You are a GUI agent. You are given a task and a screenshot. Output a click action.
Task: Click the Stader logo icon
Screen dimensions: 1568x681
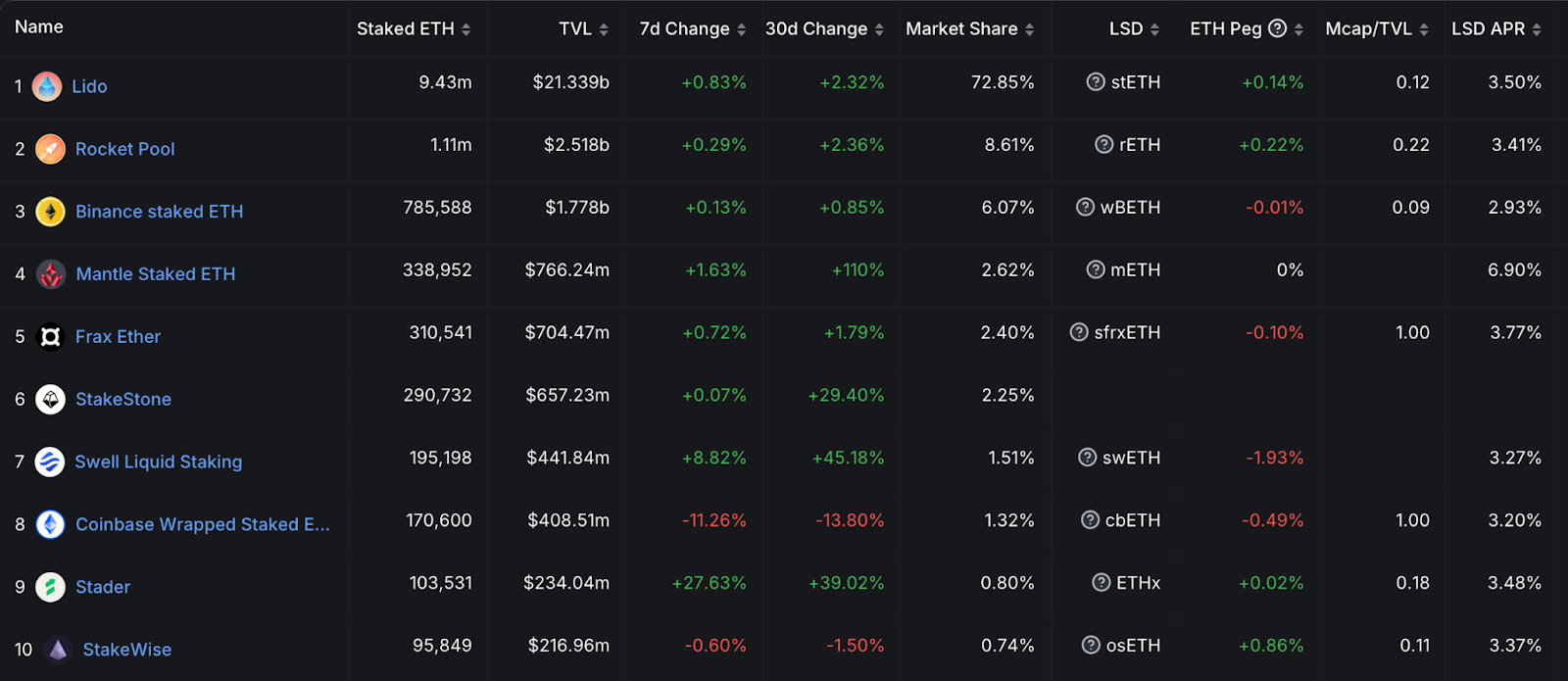50,587
